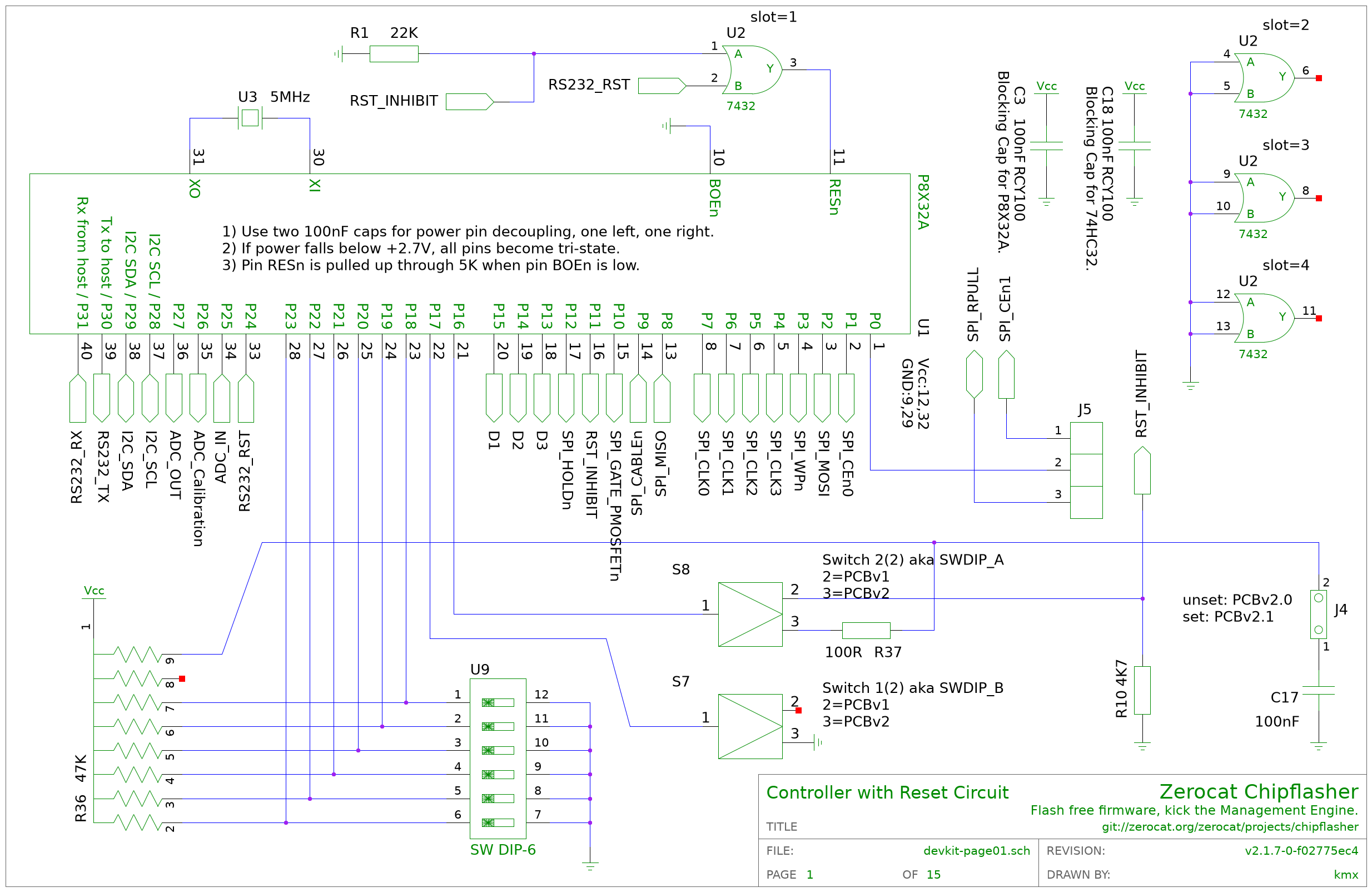Click the devkit-page01.sch file name
Viewport: 1372px width, 892px height.
coord(977,850)
